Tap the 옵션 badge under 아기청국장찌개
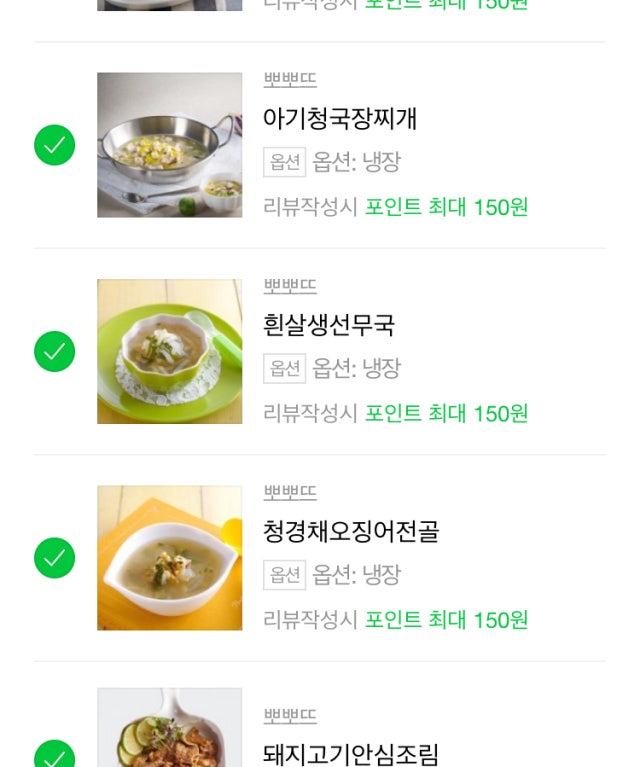Screen dimensions: 640x767 pyautogui.click(x=284, y=162)
